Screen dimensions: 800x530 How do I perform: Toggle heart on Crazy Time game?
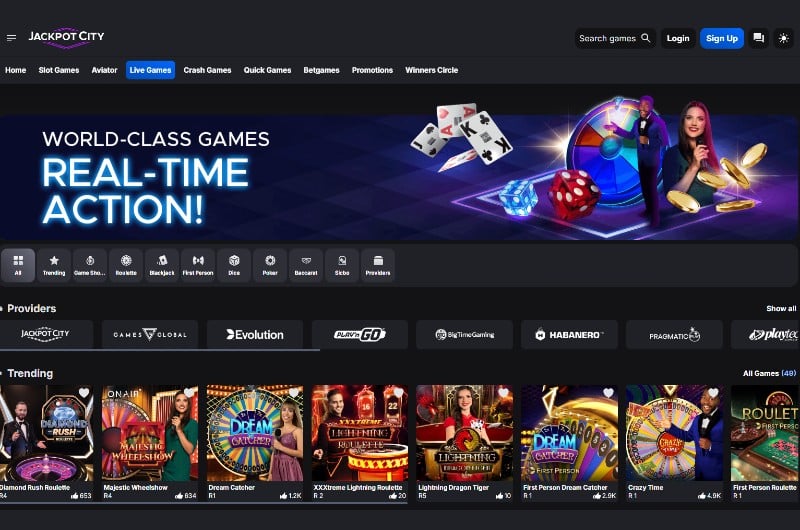(713, 393)
